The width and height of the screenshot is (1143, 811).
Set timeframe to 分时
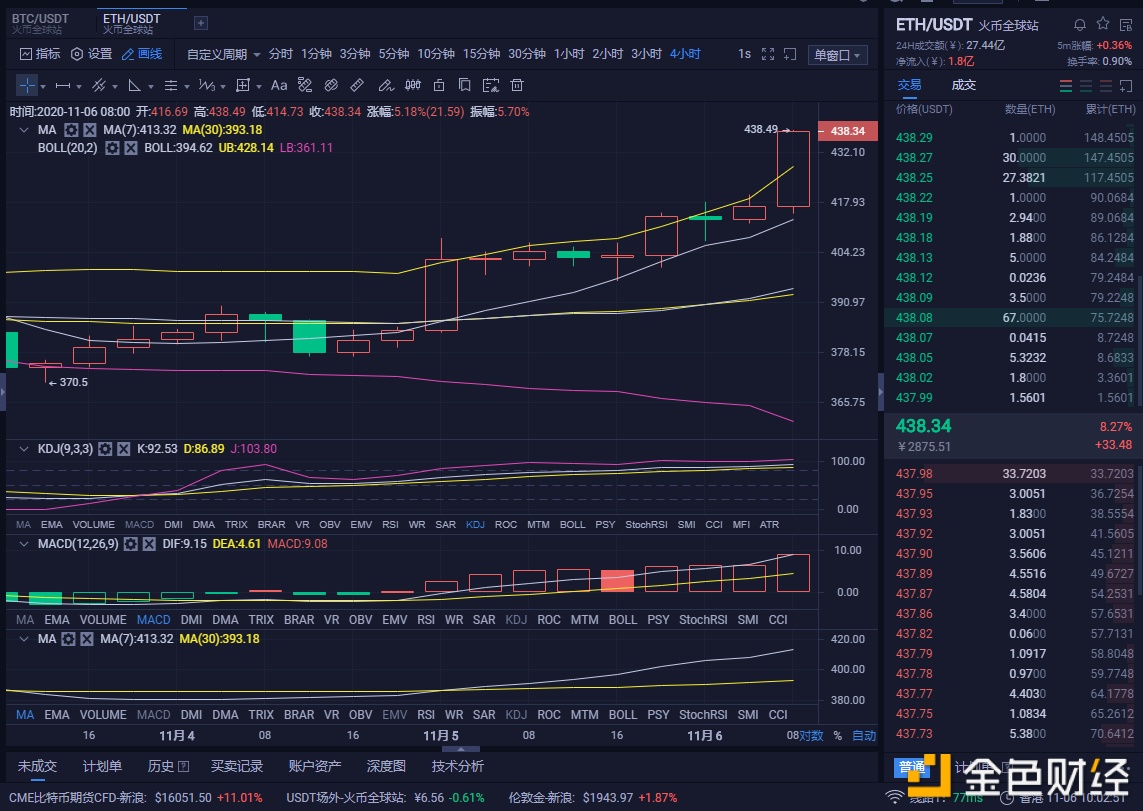[280, 54]
